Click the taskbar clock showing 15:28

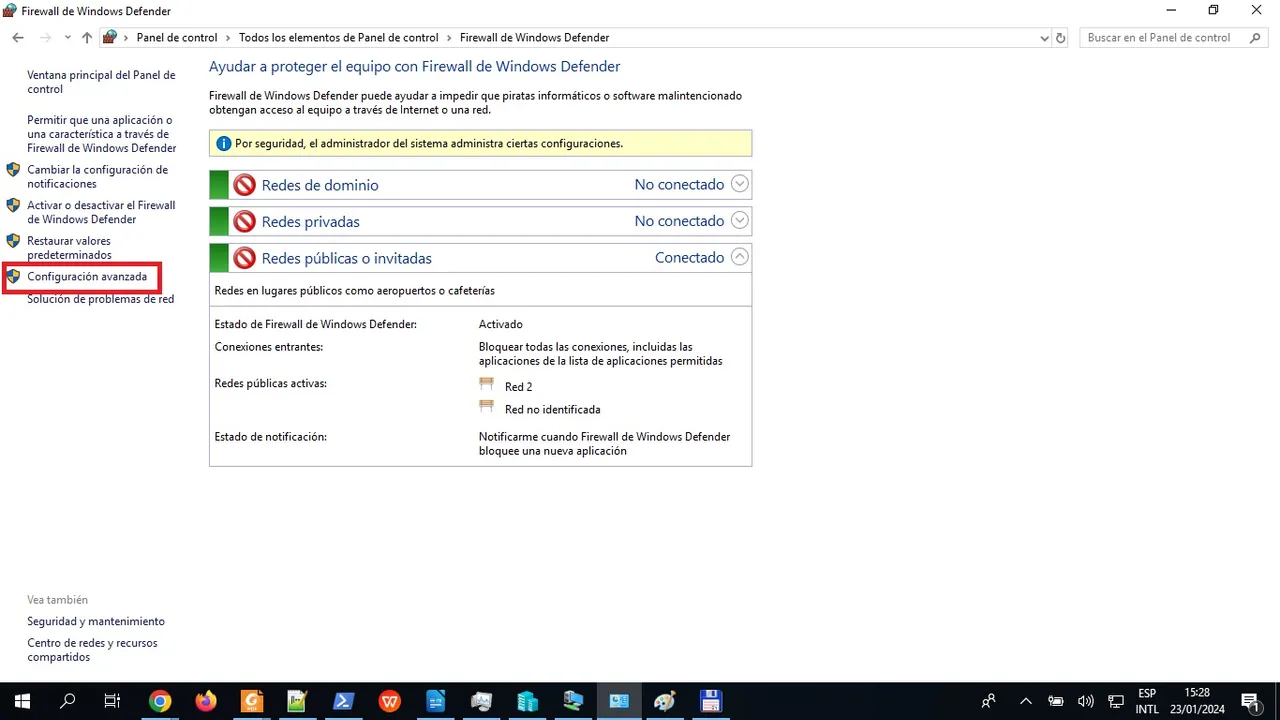(x=1197, y=701)
